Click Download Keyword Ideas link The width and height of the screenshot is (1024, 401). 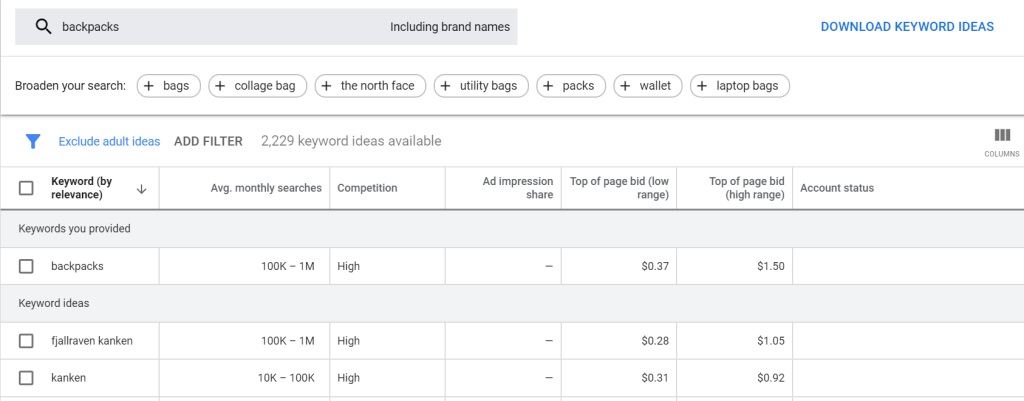click(907, 27)
